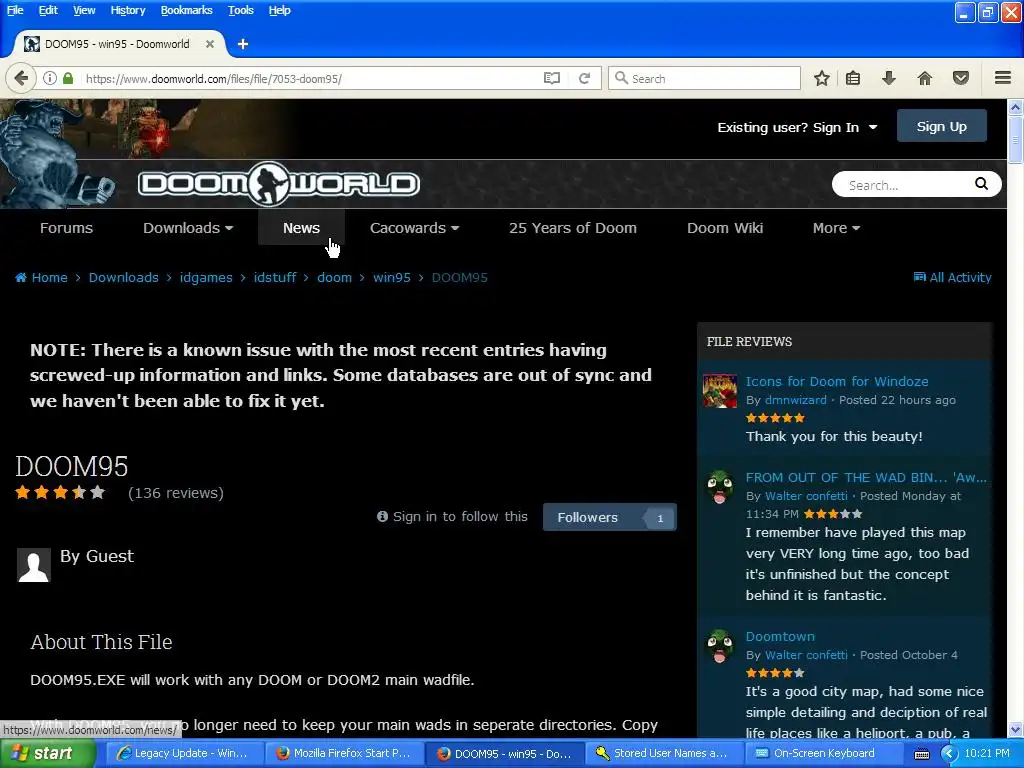This screenshot has width=1024, height=768.
Task: Open the News navigation link
Action: [301, 228]
